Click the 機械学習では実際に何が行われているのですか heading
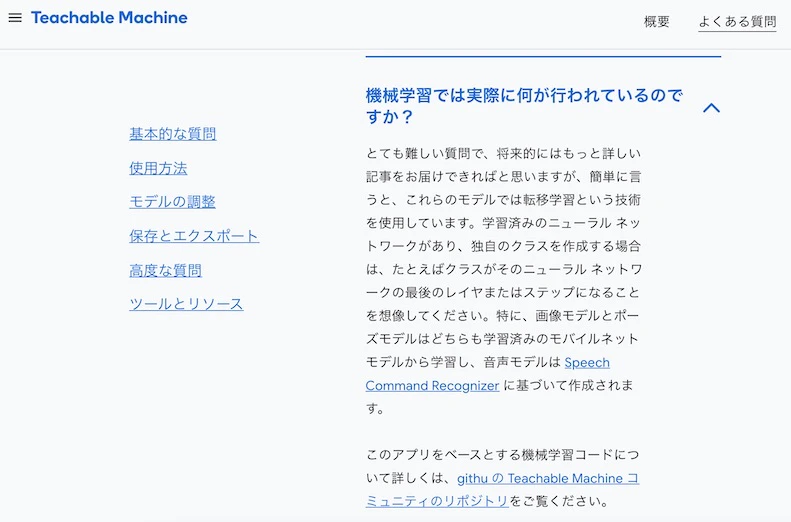 pyautogui.click(x=524, y=105)
